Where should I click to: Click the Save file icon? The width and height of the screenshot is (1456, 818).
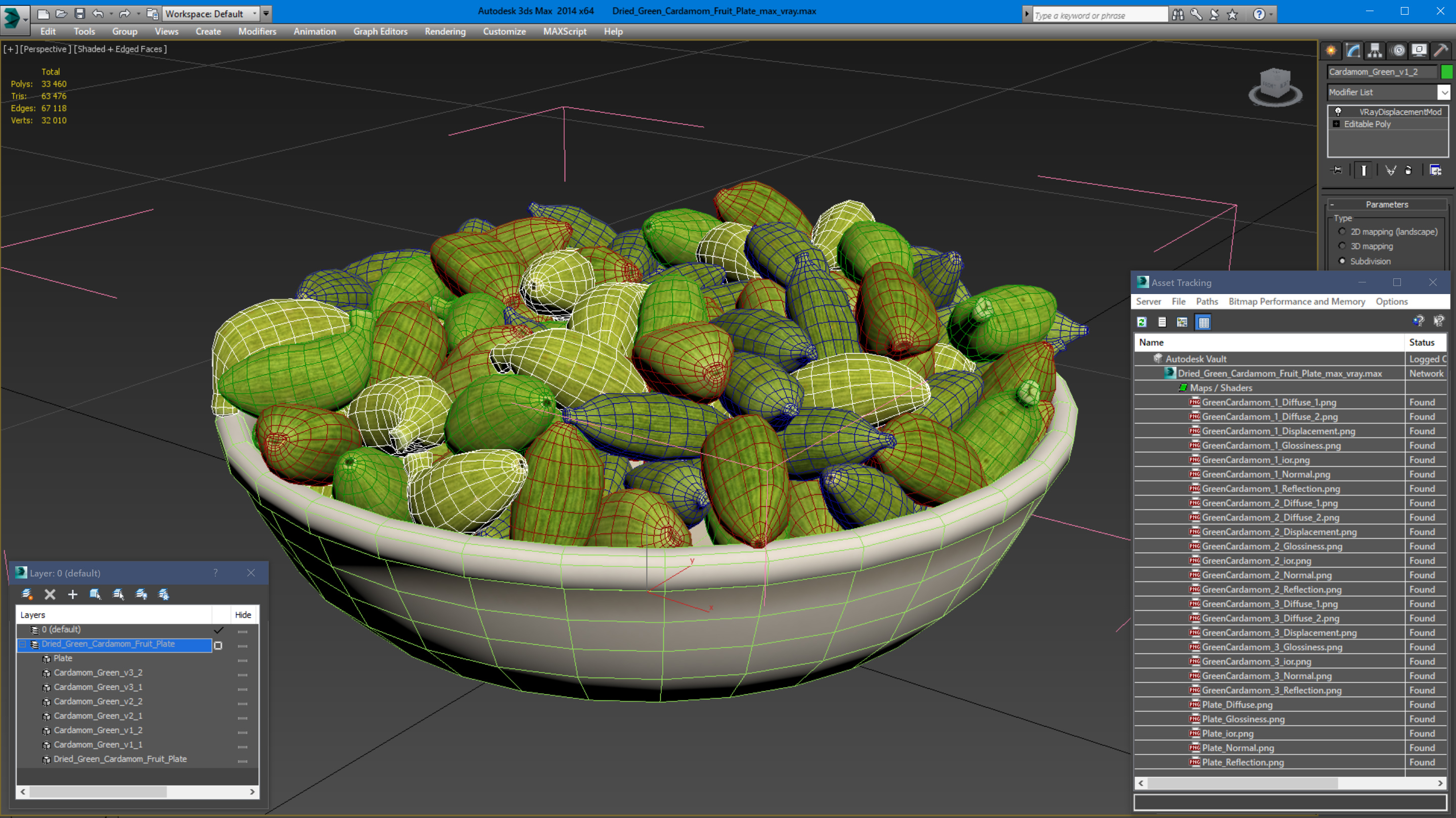point(80,14)
